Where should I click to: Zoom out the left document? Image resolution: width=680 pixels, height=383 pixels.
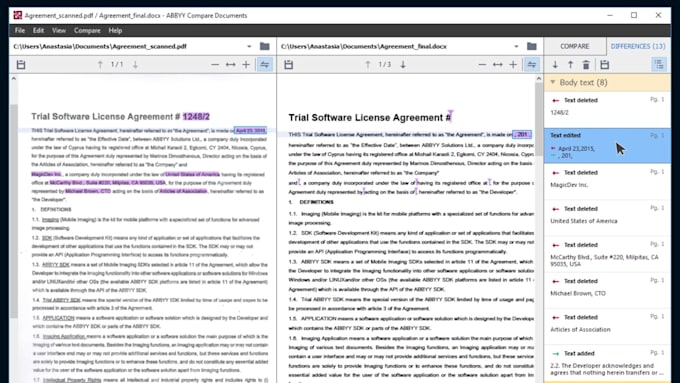[215, 65]
